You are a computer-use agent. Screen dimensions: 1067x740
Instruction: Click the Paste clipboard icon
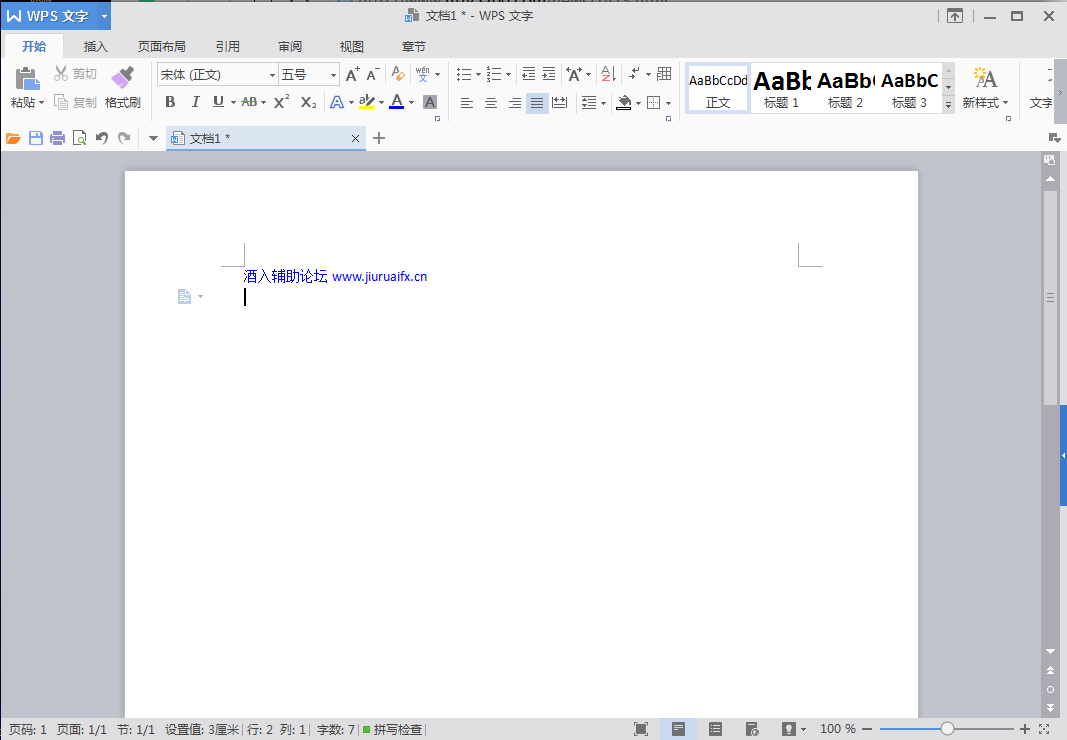point(27,78)
